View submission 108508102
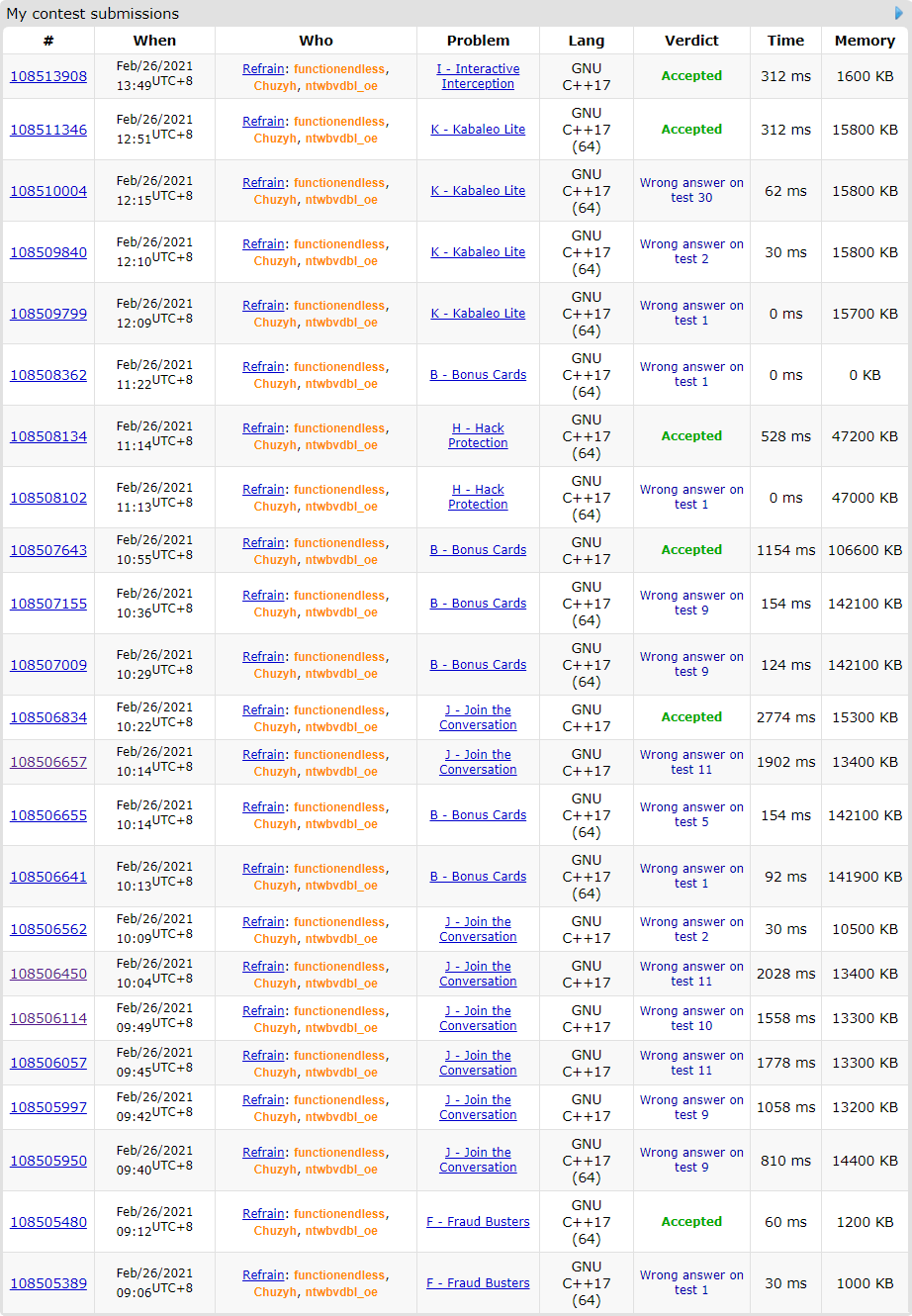The height and width of the screenshot is (1316, 912). (x=48, y=498)
